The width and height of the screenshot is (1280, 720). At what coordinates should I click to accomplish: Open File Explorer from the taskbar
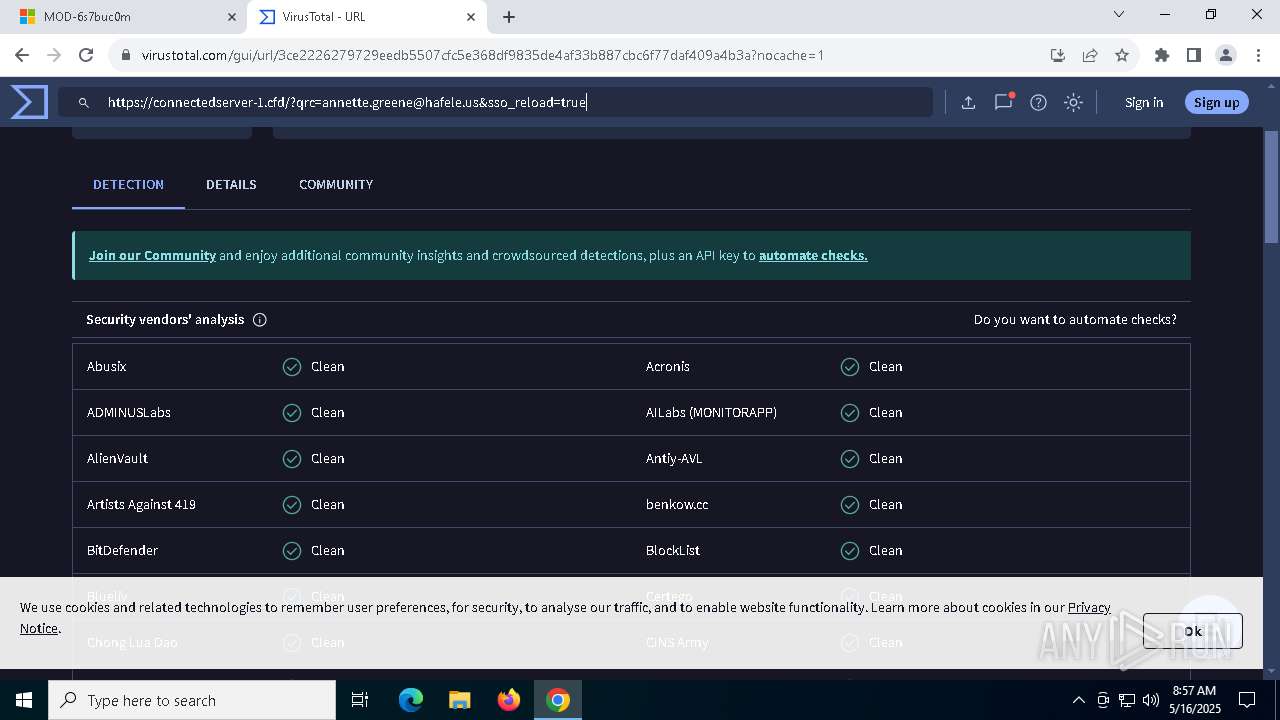[x=459, y=700]
